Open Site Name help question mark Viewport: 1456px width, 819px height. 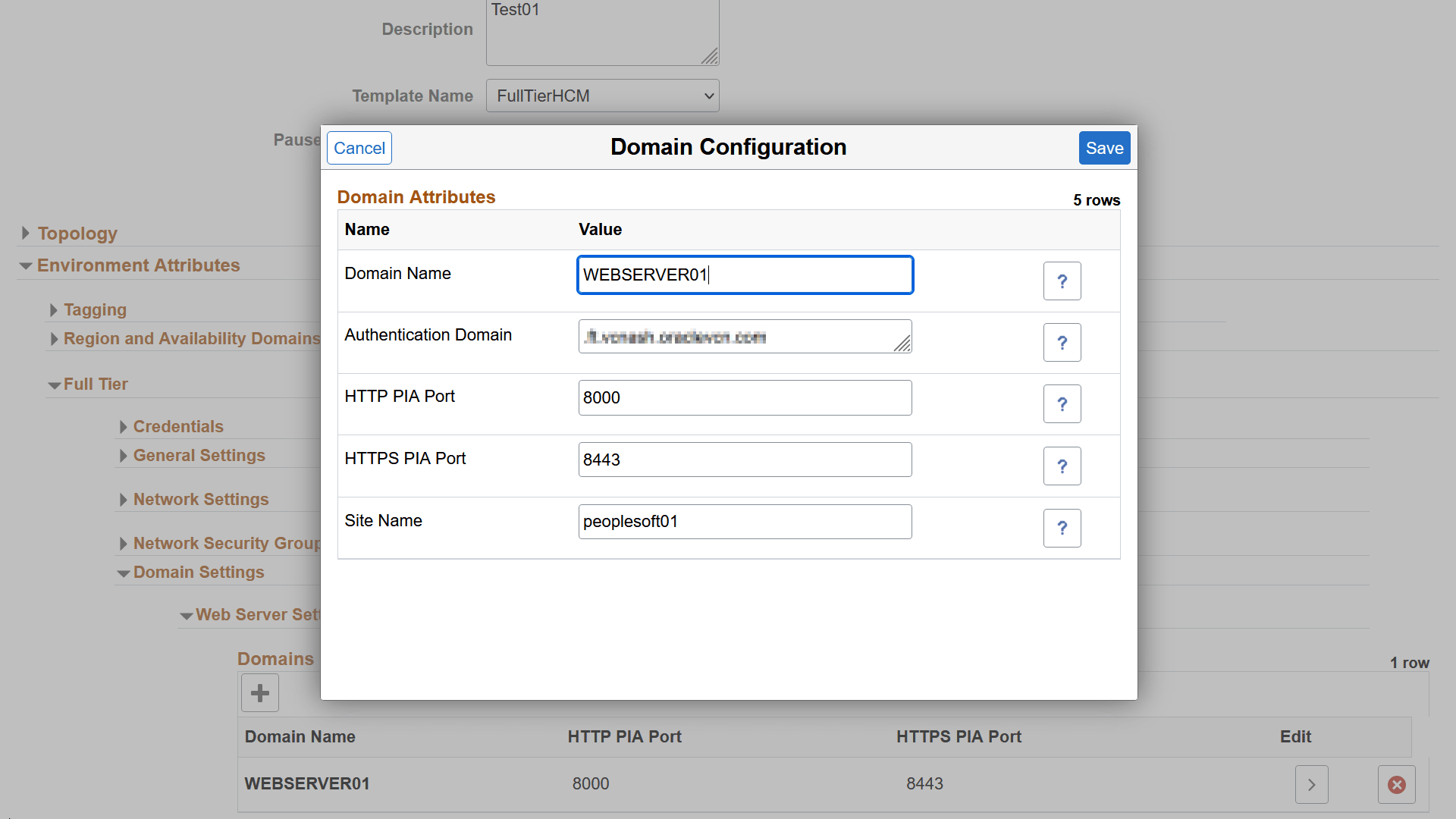(1062, 528)
